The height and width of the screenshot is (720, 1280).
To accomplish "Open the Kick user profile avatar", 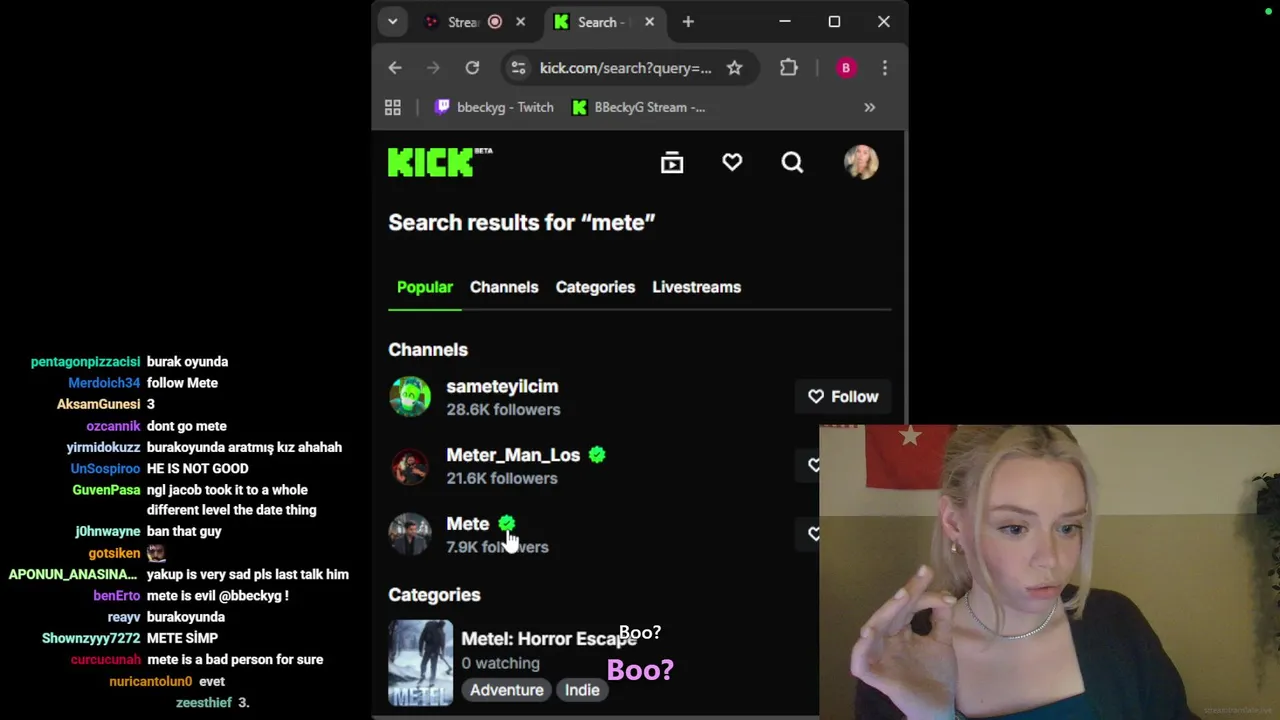I will tap(861, 162).
